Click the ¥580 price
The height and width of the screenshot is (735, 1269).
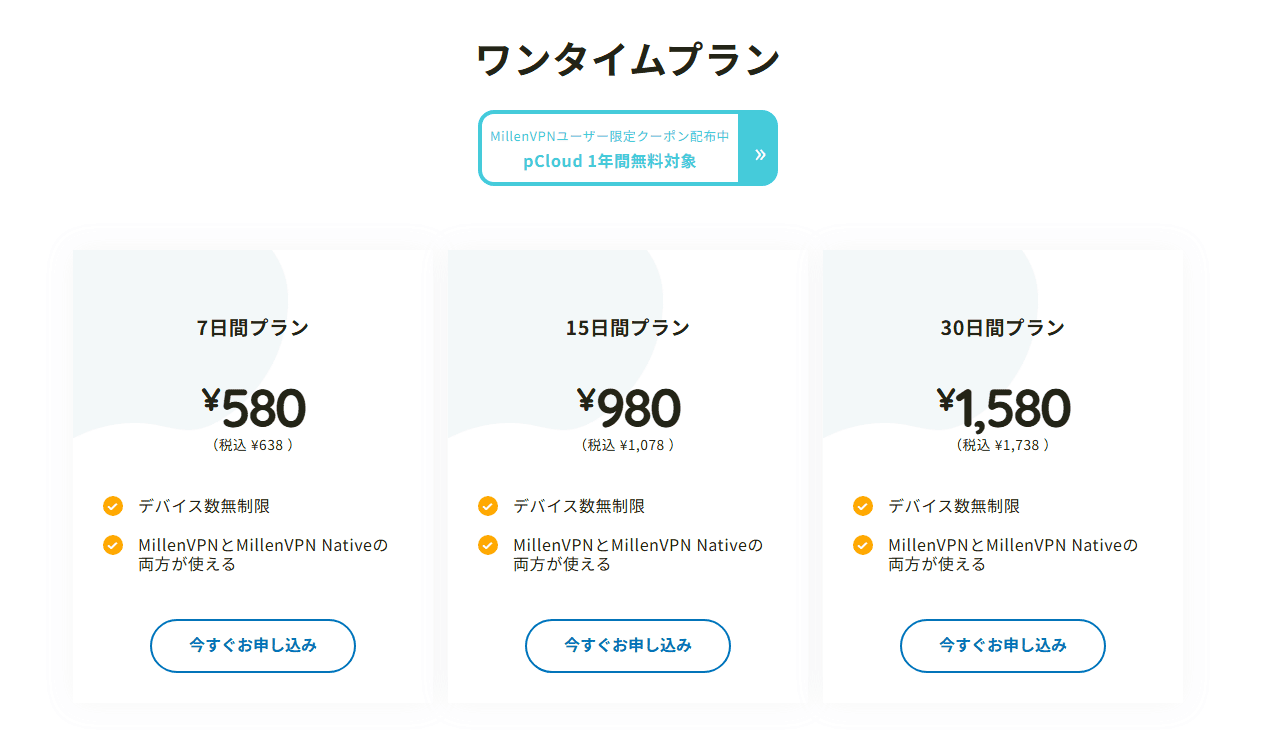click(x=253, y=408)
